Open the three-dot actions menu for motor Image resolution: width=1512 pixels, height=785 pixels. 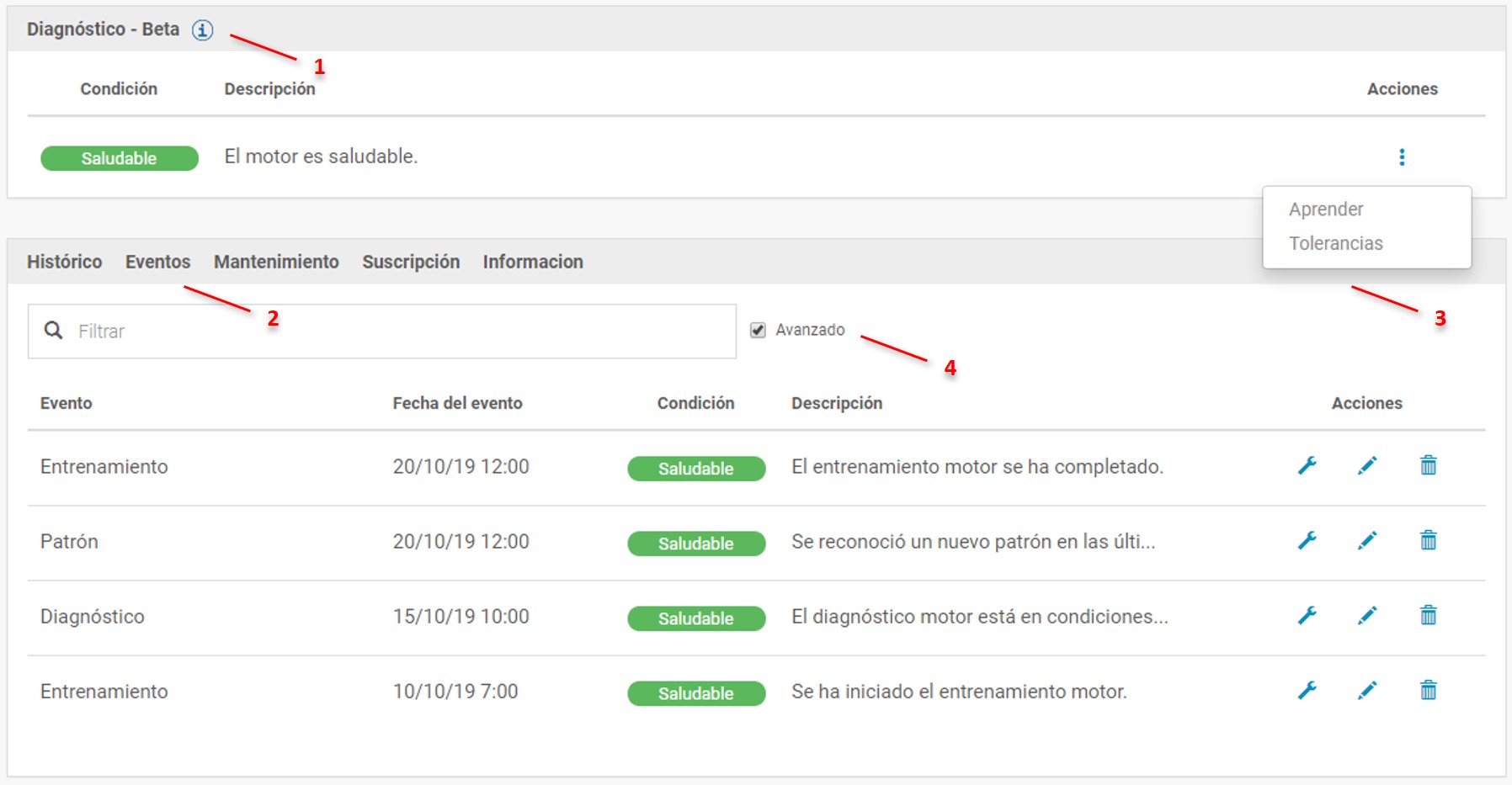pos(1402,157)
